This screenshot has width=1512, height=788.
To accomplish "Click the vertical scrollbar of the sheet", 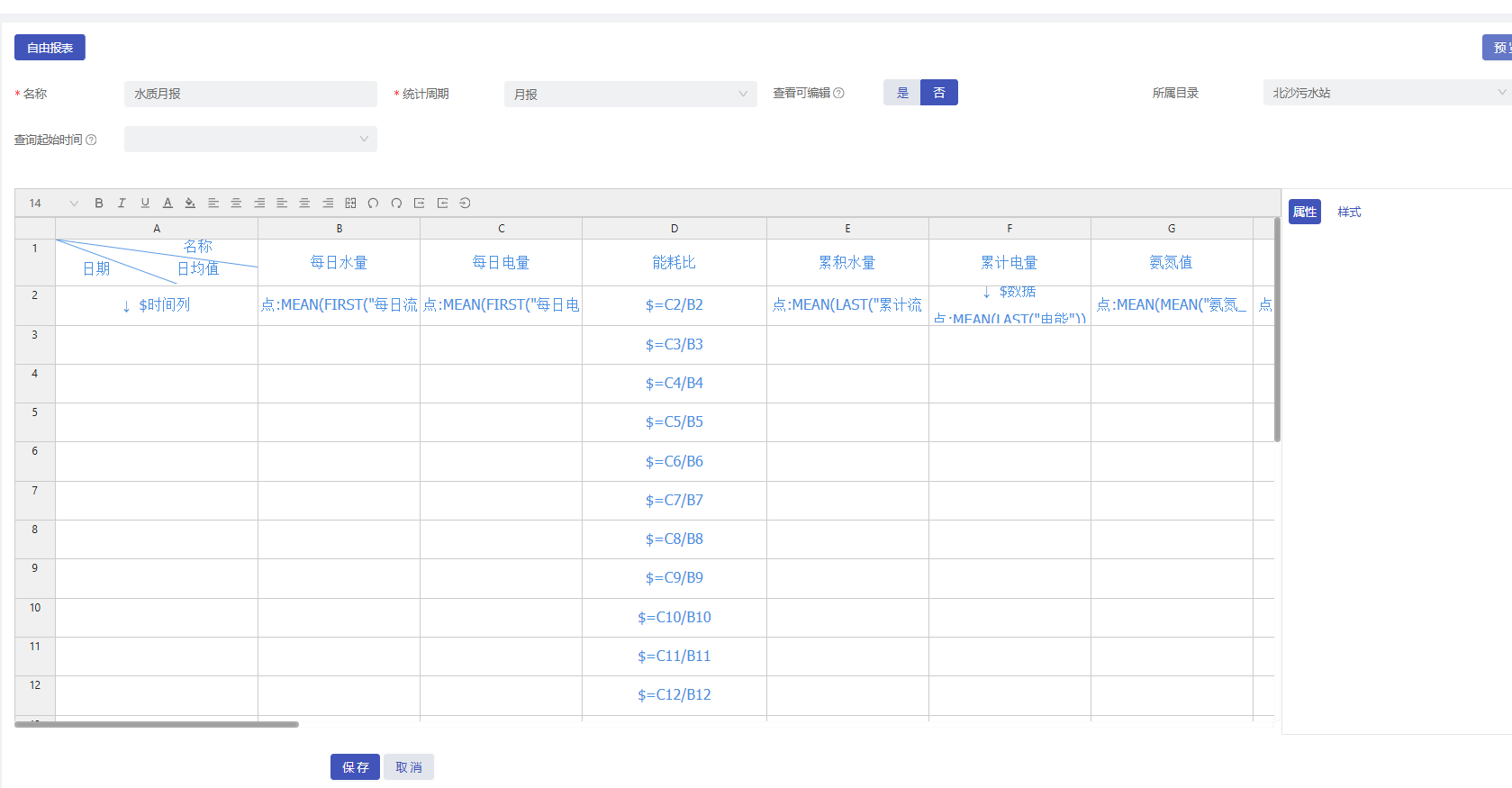I will tap(1277, 330).
